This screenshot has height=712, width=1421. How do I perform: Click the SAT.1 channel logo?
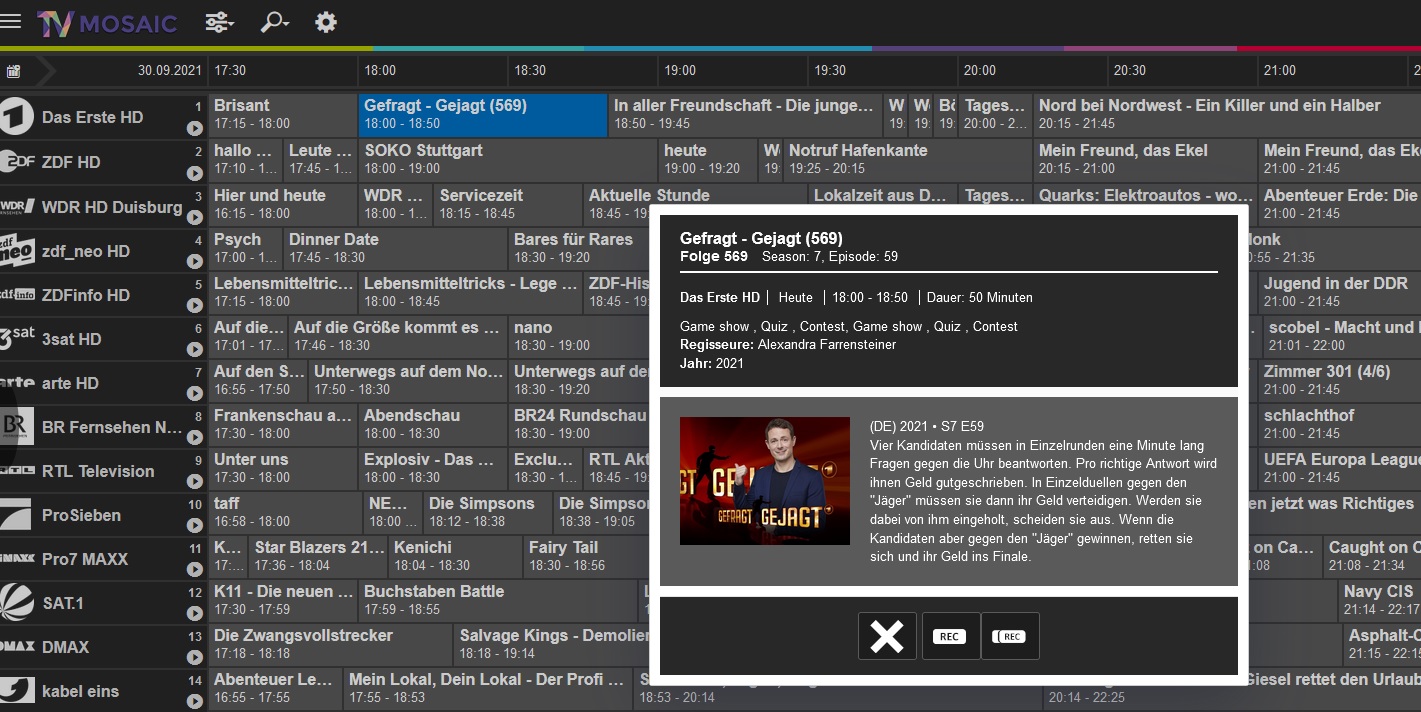point(17,603)
